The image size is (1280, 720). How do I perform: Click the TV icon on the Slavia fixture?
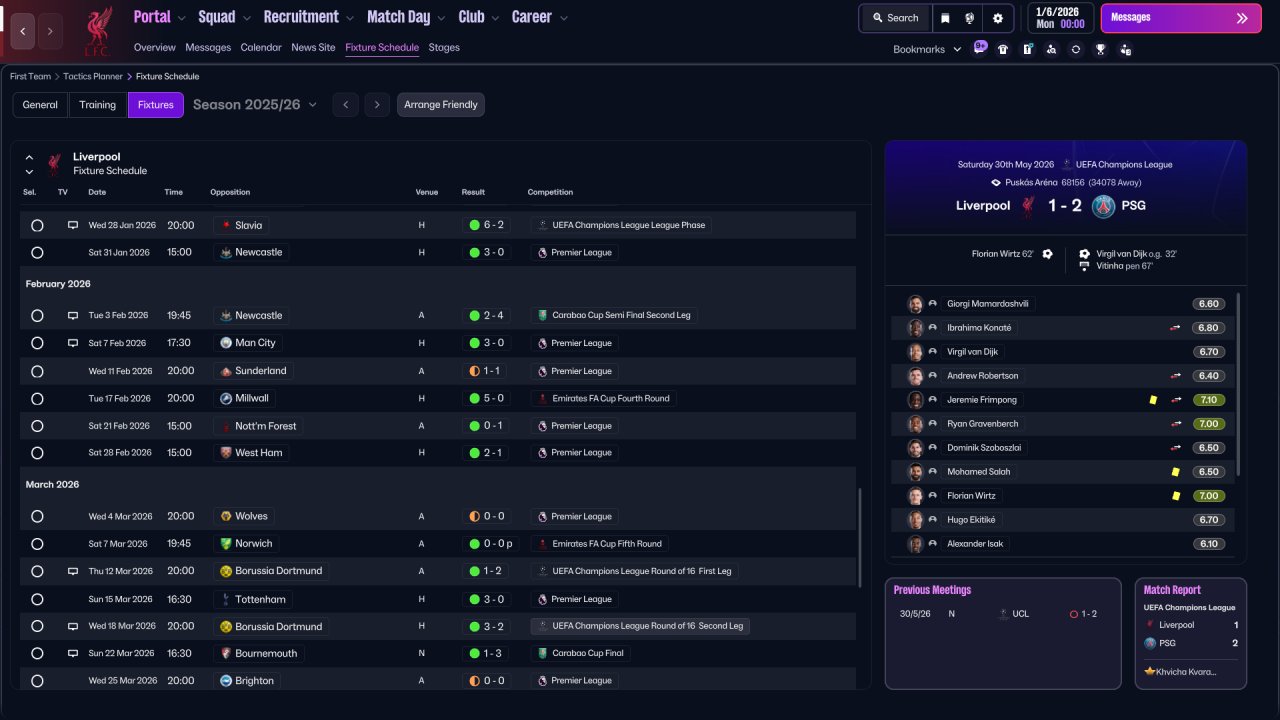[73, 225]
